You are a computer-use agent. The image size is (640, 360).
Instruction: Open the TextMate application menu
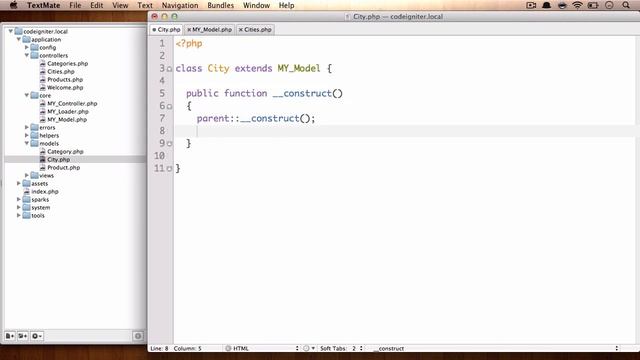(44, 5)
